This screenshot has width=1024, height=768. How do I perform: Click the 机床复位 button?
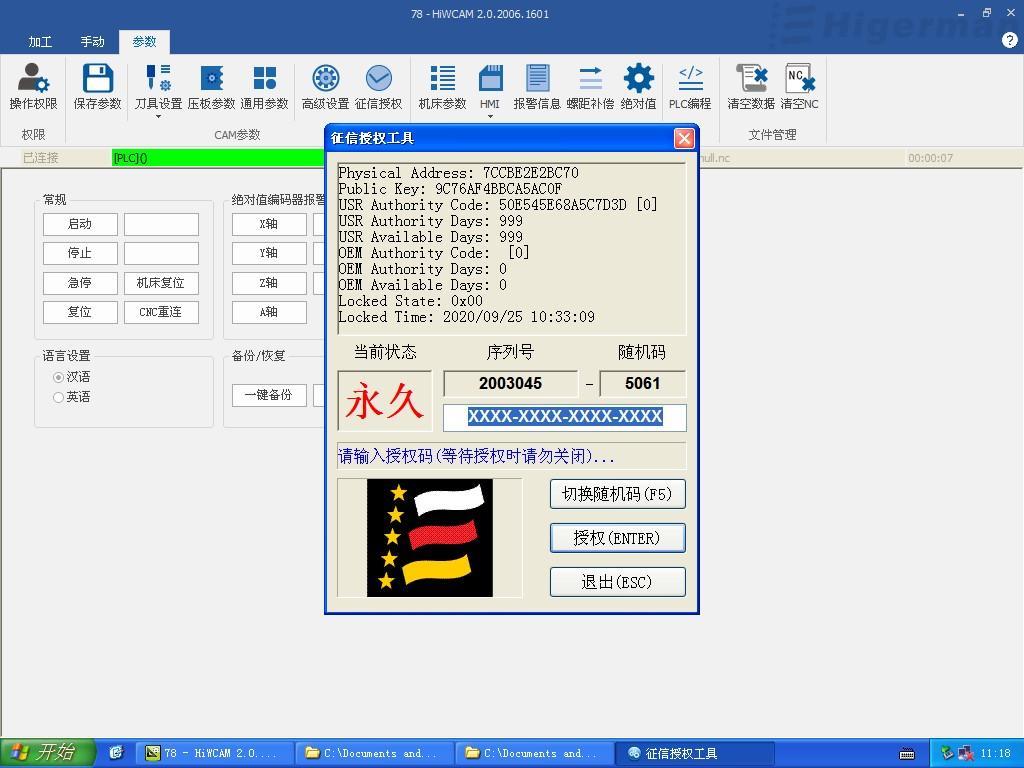pyautogui.click(x=161, y=283)
